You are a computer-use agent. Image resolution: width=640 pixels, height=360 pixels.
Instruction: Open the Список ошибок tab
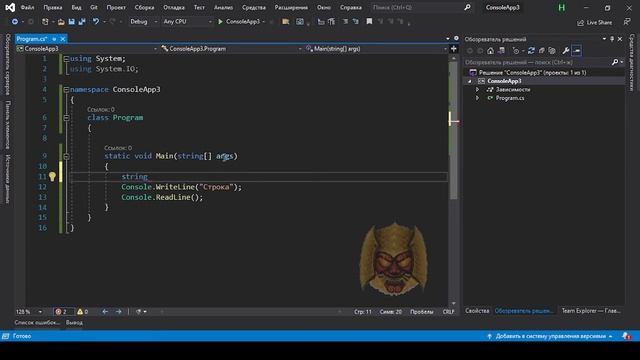[37, 322]
